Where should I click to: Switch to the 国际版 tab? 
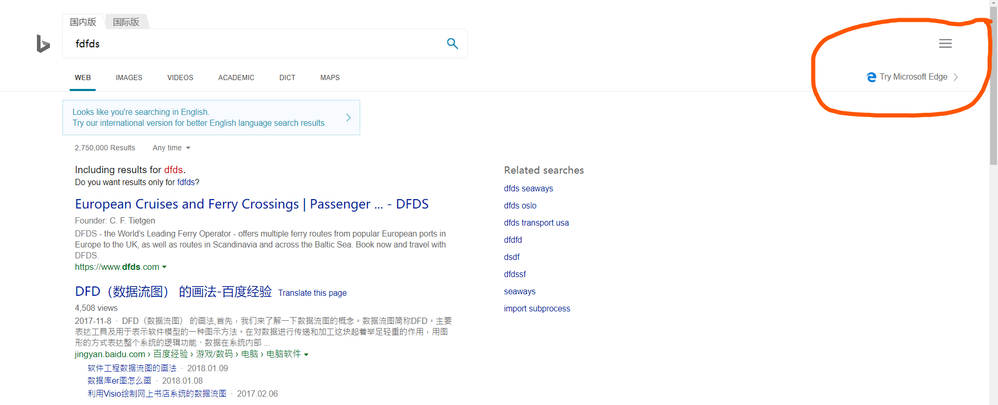coord(126,22)
